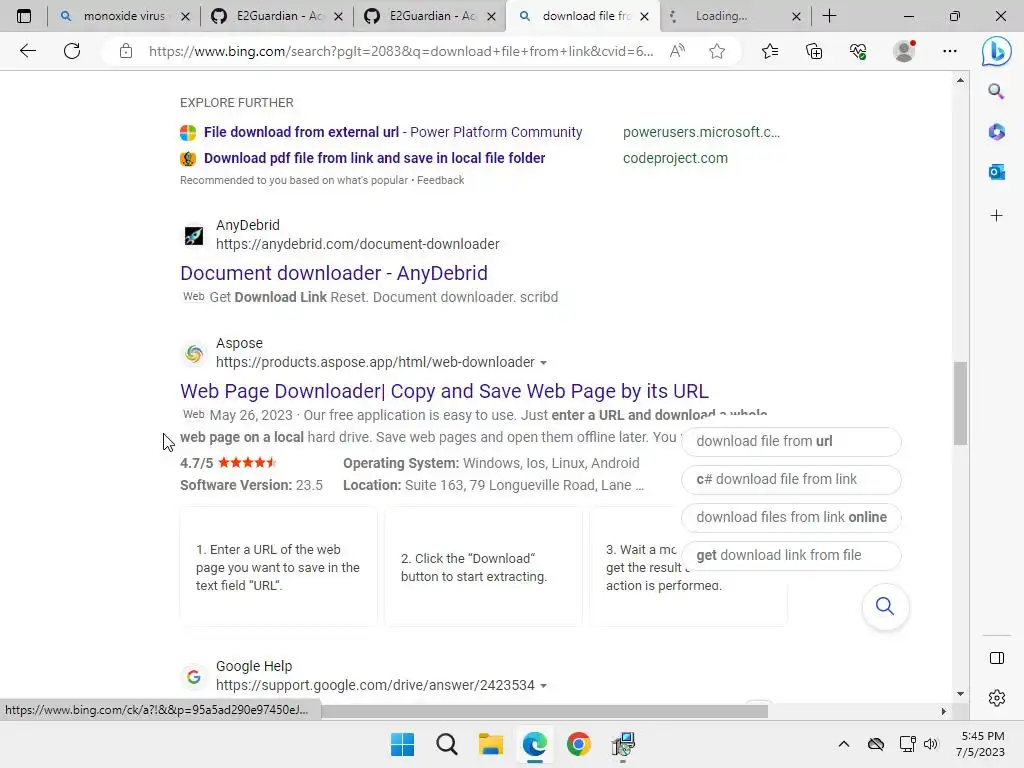Open the user profile icon
Image resolution: width=1024 pixels, height=768 pixels.
pyautogui.click(x=904, y=51)
